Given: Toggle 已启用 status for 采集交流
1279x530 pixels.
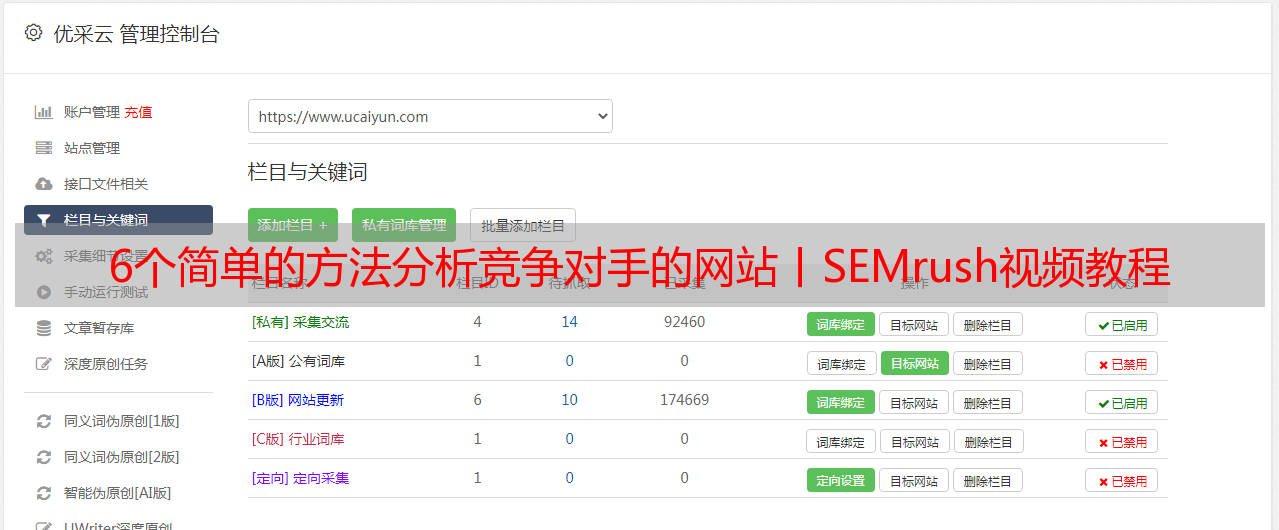Looking at the screenshot, I should (x=1122, y=324).
